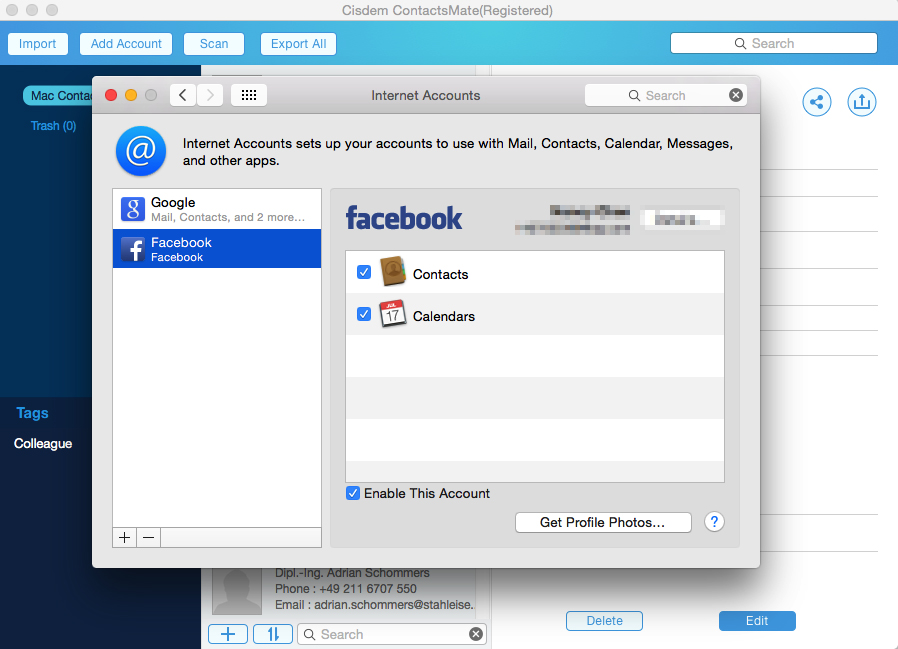Focus the ContactsMate top search field

774,44
